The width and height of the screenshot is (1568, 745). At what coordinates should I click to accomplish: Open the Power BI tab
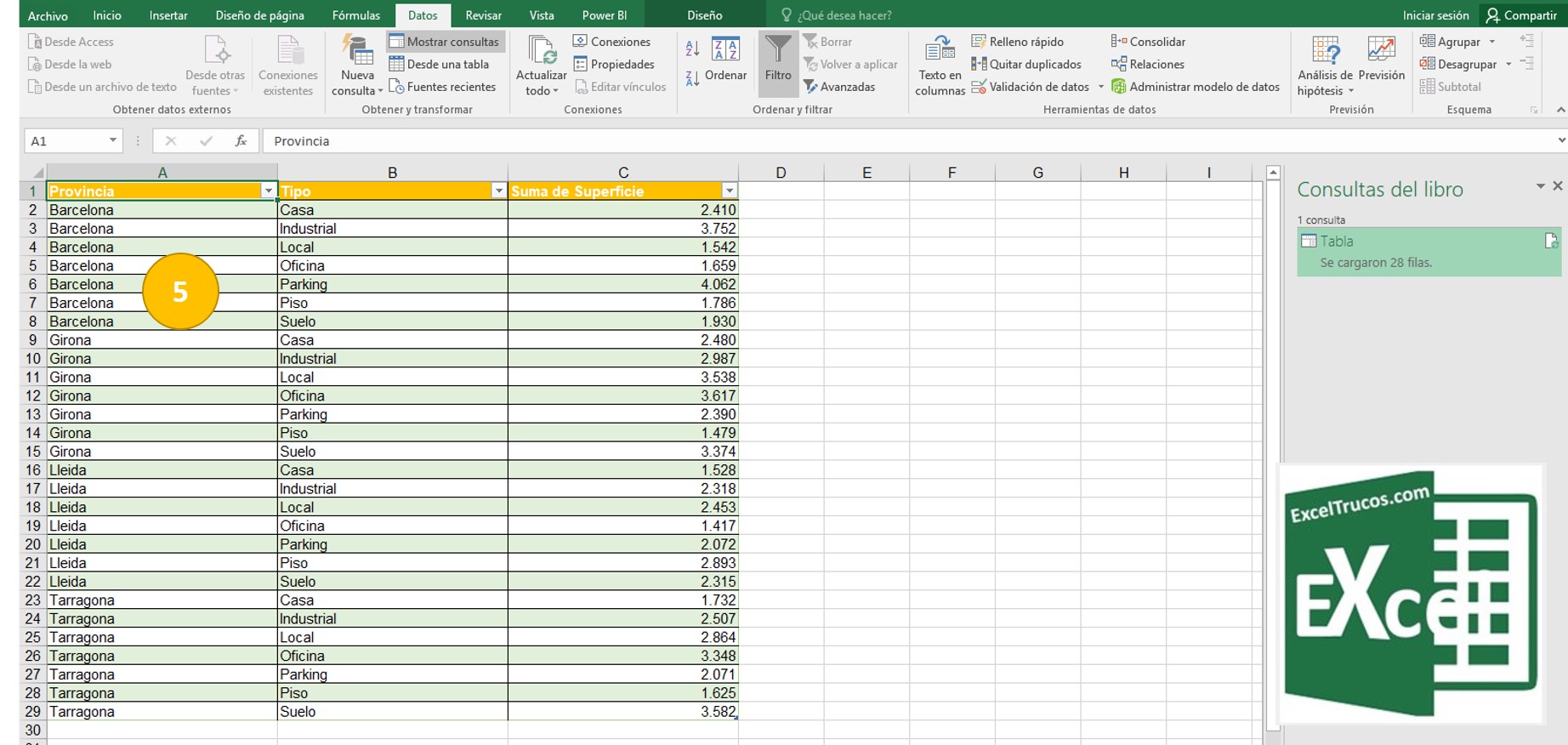pyautogui.click(x=604, y=15)
